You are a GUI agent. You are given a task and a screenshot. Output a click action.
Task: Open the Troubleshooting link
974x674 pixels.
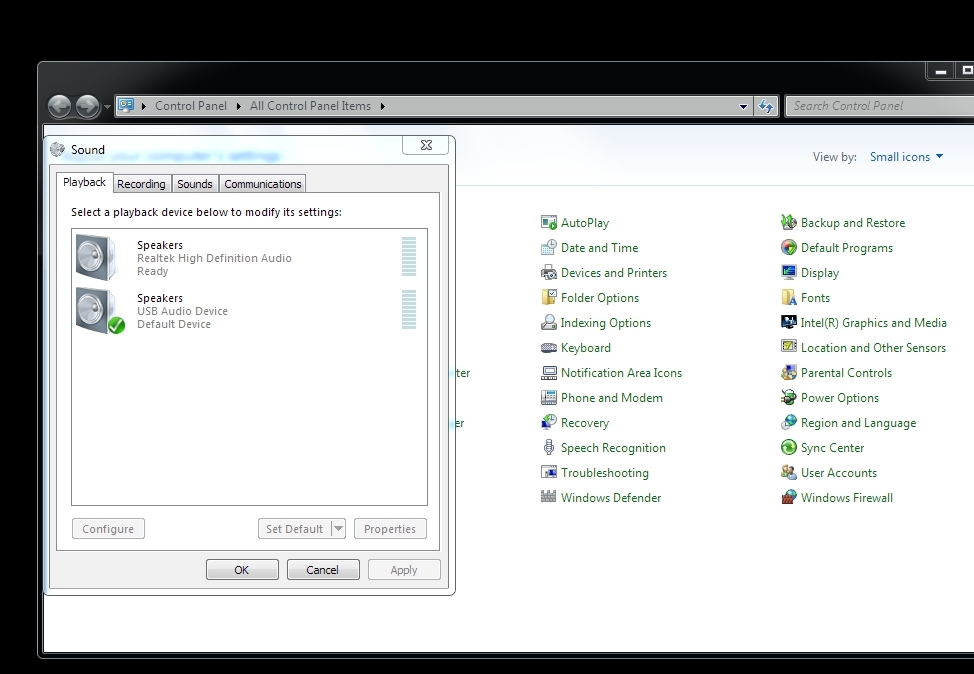point(604,473)
